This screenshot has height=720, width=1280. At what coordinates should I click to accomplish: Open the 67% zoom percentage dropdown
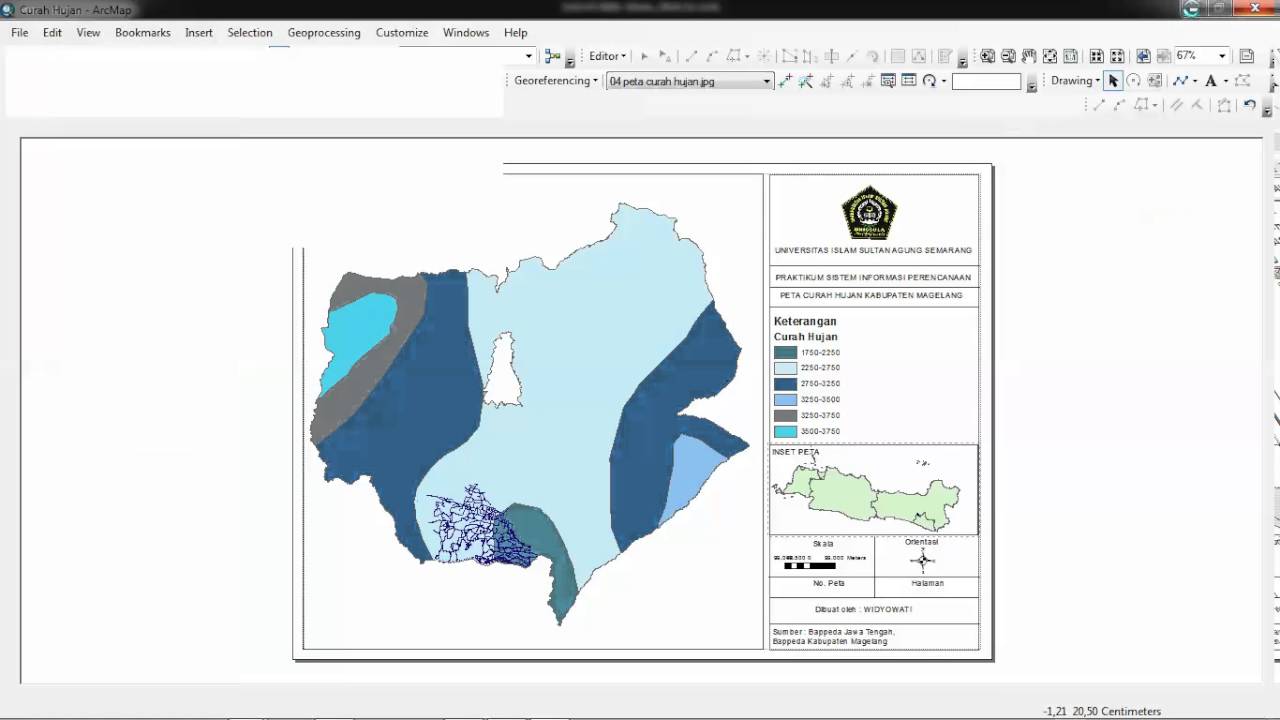[x=1222, y=56]
